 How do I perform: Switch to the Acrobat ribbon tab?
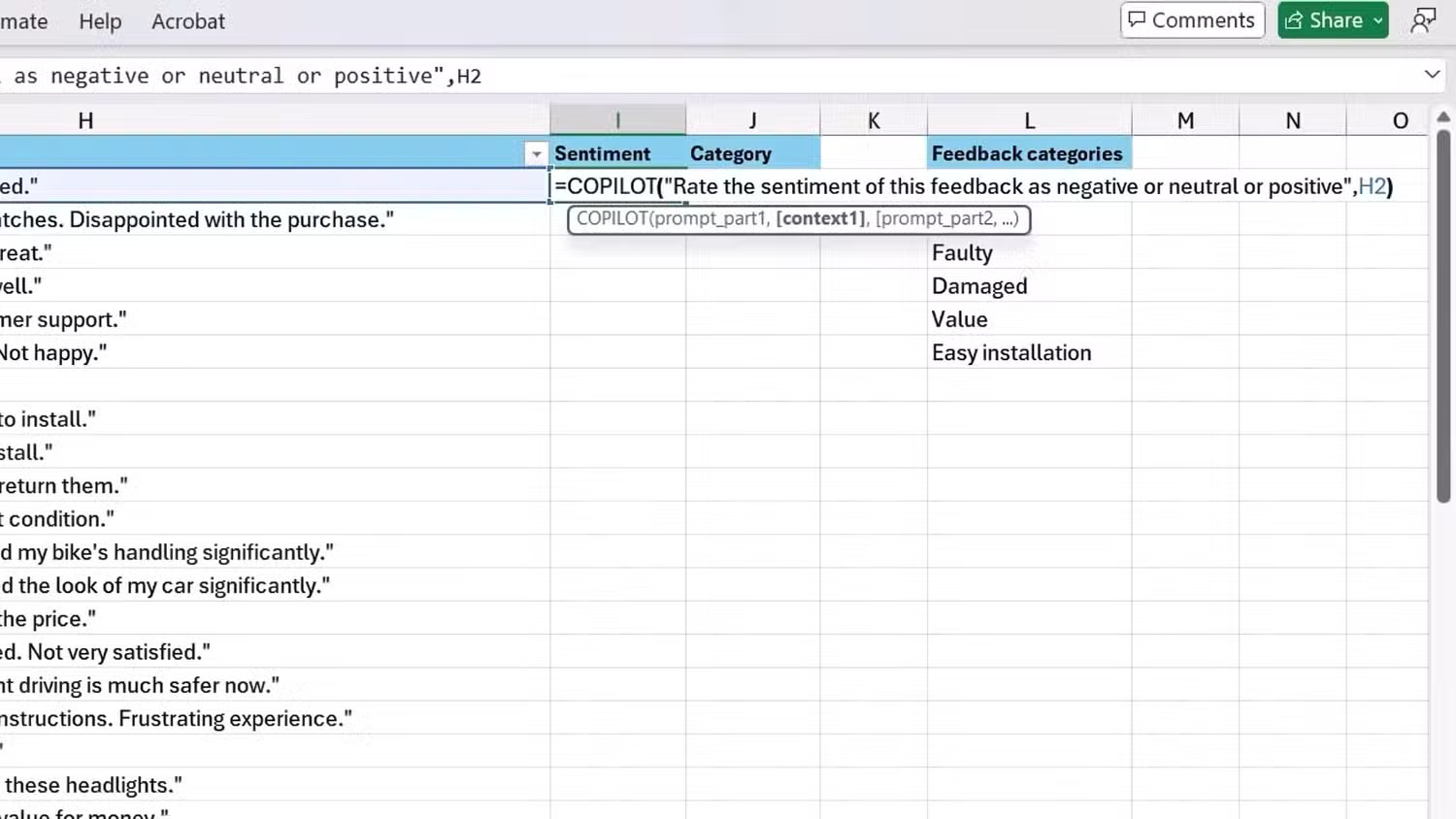tap(187, 21)
